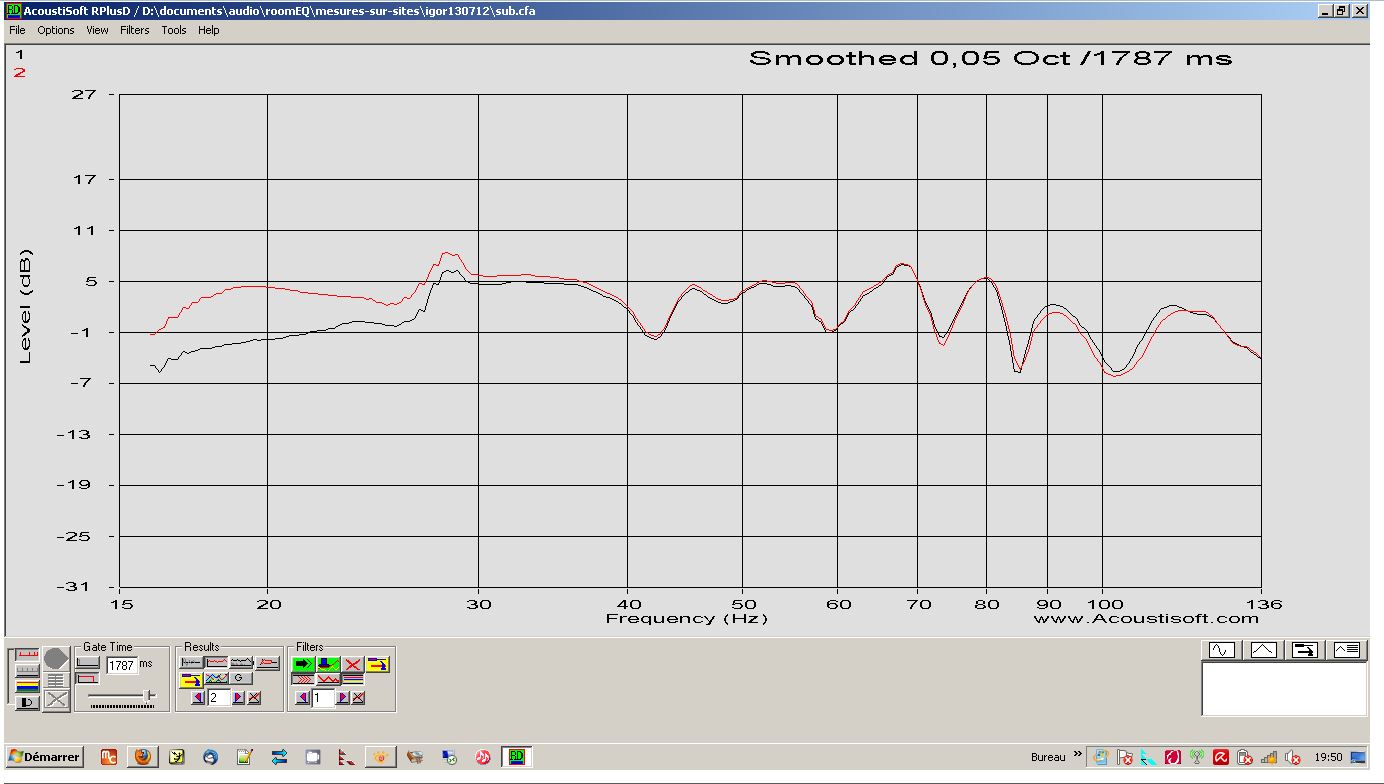Click the yellow arrow icon in Filters
Image resolution: width=1384 pixels, height=784 pixels.
(x=377, y=664)
